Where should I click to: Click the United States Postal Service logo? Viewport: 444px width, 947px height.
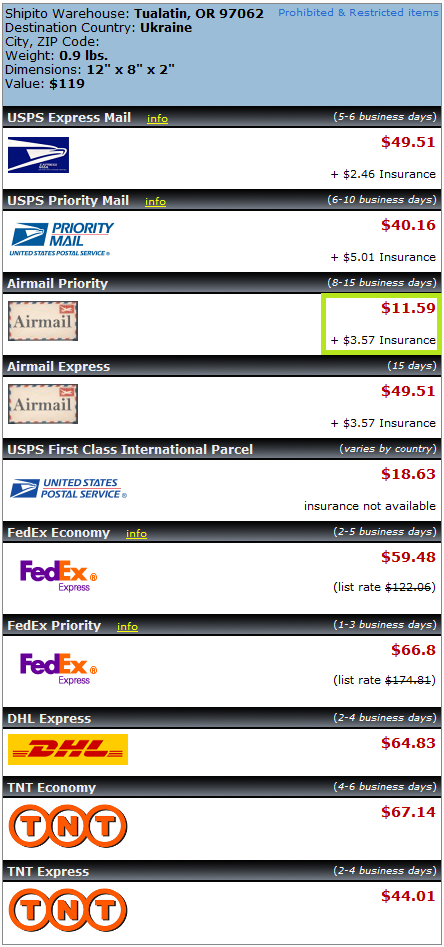[x=68, y=489]
